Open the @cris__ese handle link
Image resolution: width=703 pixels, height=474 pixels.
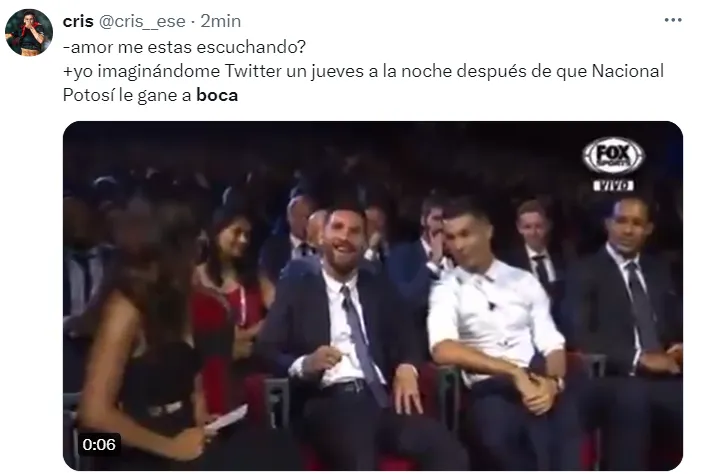tap(142, 21)
